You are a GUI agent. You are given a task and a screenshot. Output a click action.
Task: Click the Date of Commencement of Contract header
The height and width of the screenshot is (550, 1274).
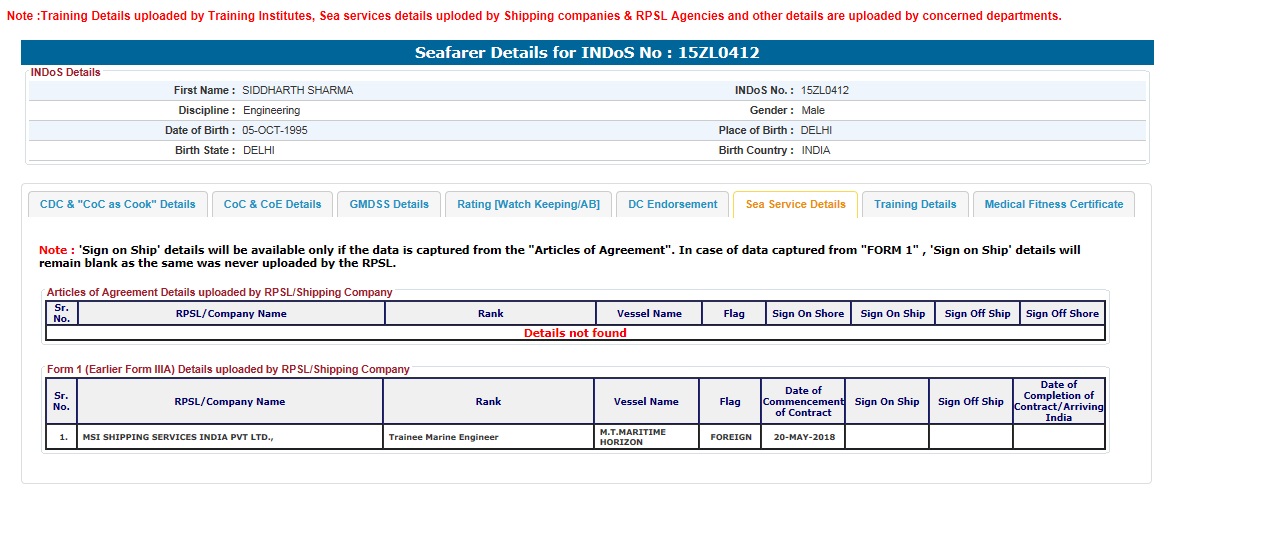click(x=803, y=401)
